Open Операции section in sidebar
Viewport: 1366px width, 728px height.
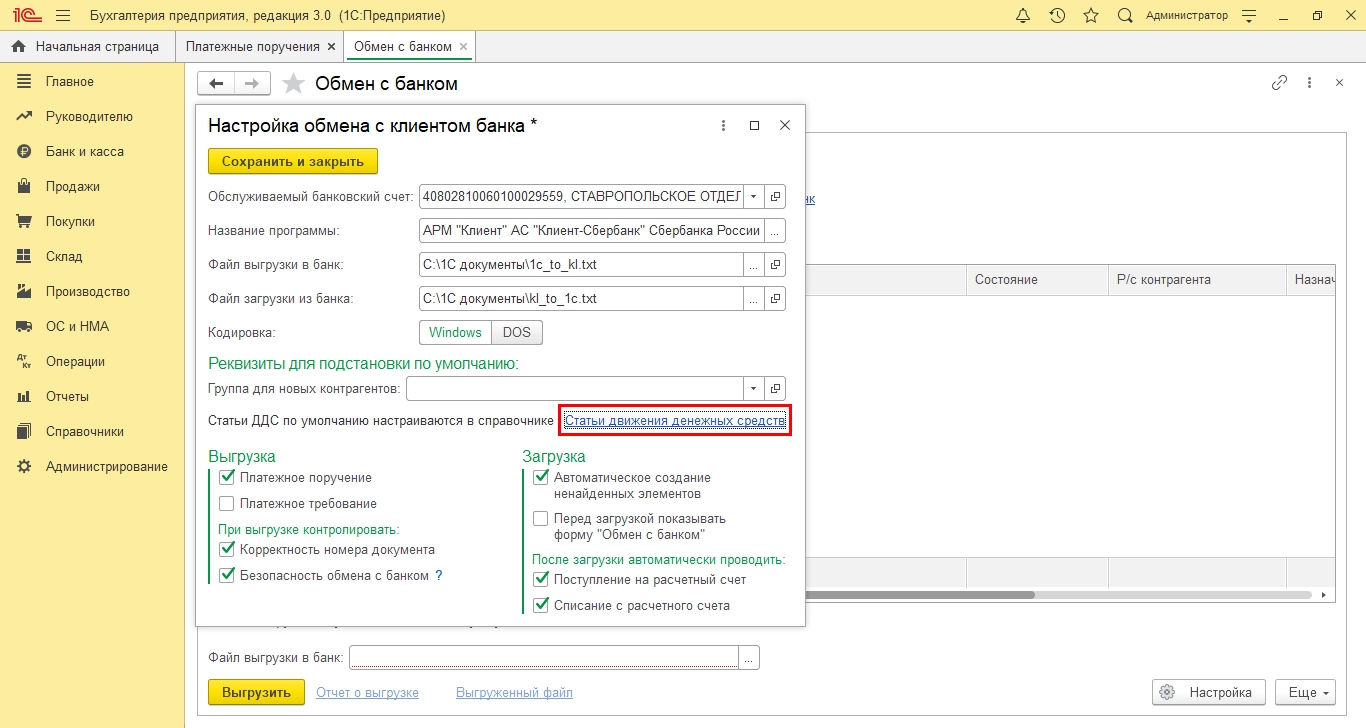click(x=92, y=361)
